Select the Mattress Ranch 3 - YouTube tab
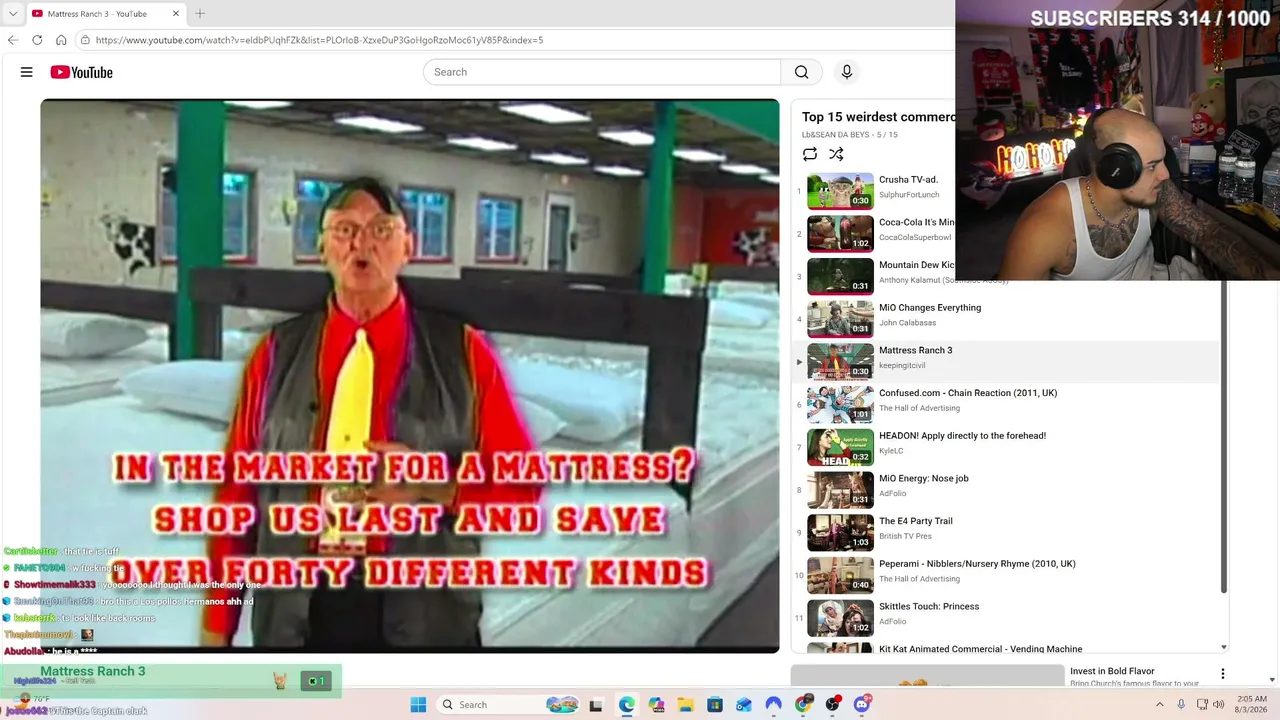The image size is (1280, 720). click(105, 14)
